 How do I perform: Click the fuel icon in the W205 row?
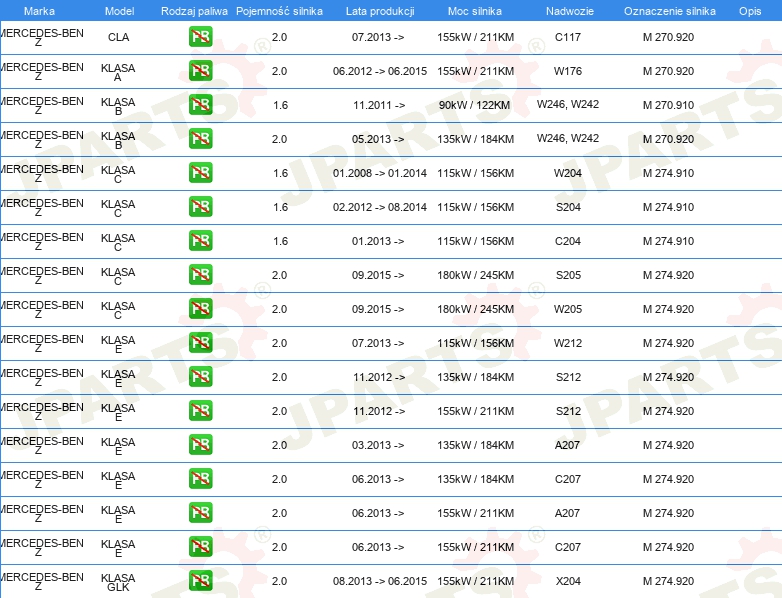pos(200,309)
